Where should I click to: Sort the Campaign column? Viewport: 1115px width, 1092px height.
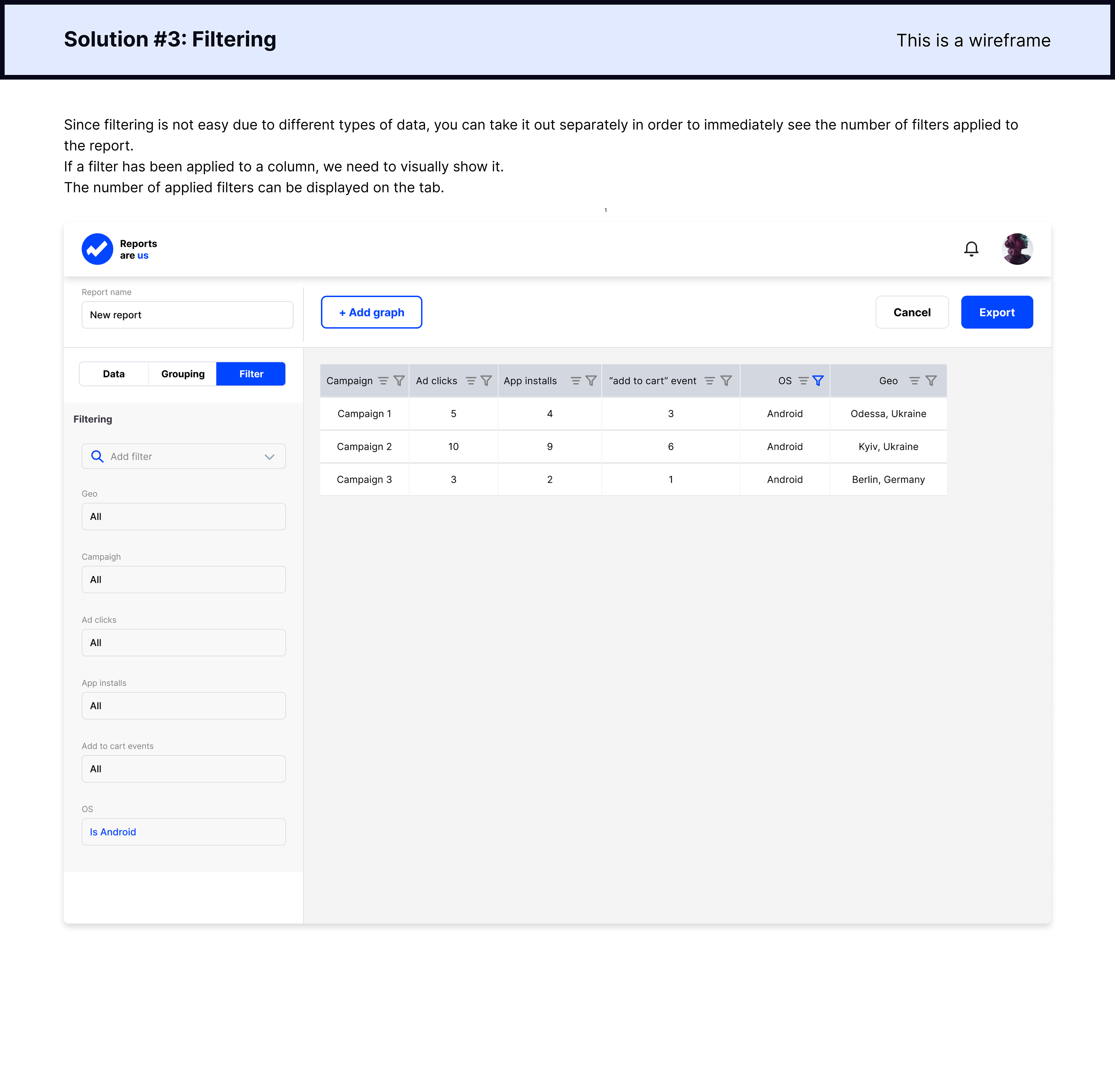[x=384, y=381]
